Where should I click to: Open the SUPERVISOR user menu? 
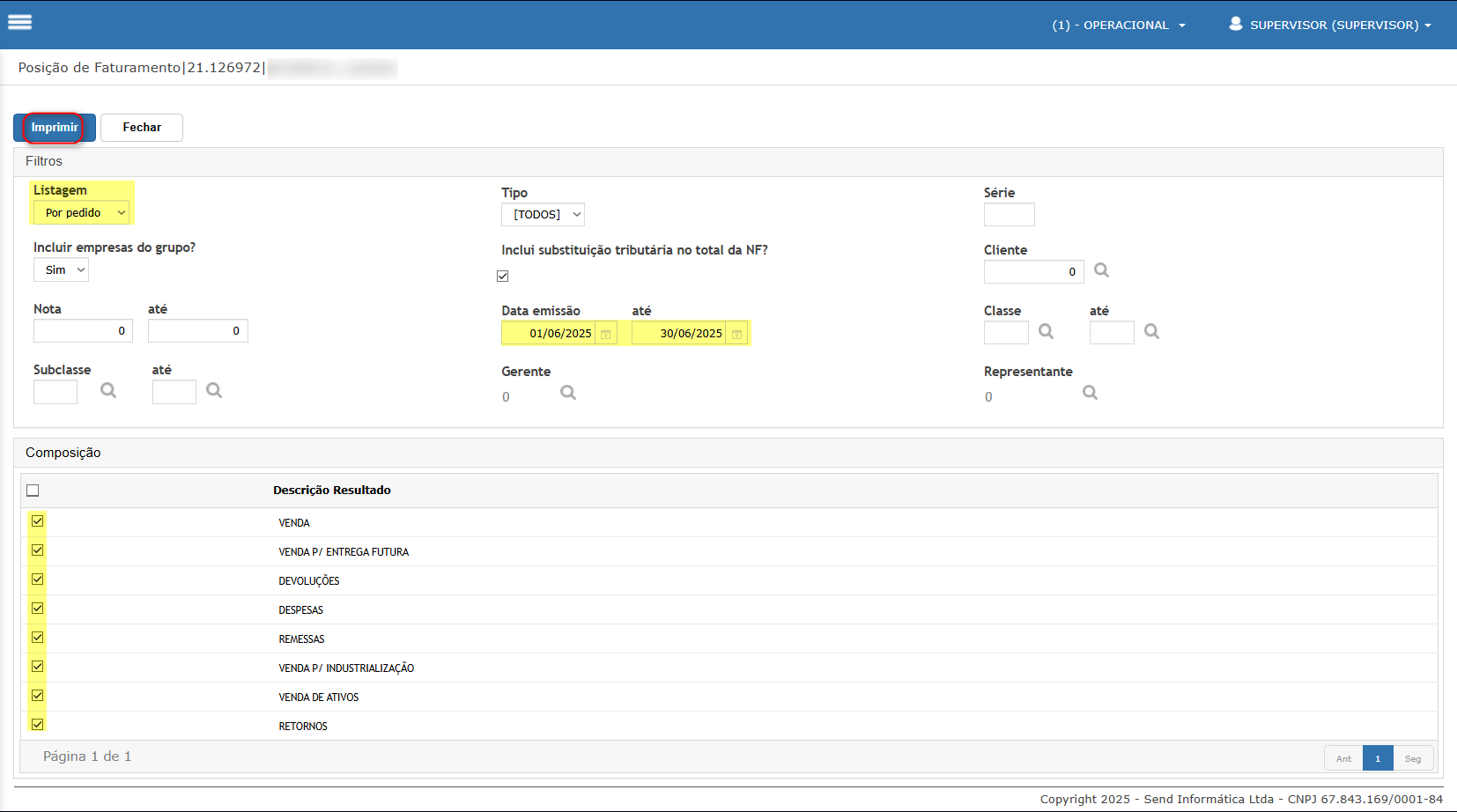[x=1330, y=25]
